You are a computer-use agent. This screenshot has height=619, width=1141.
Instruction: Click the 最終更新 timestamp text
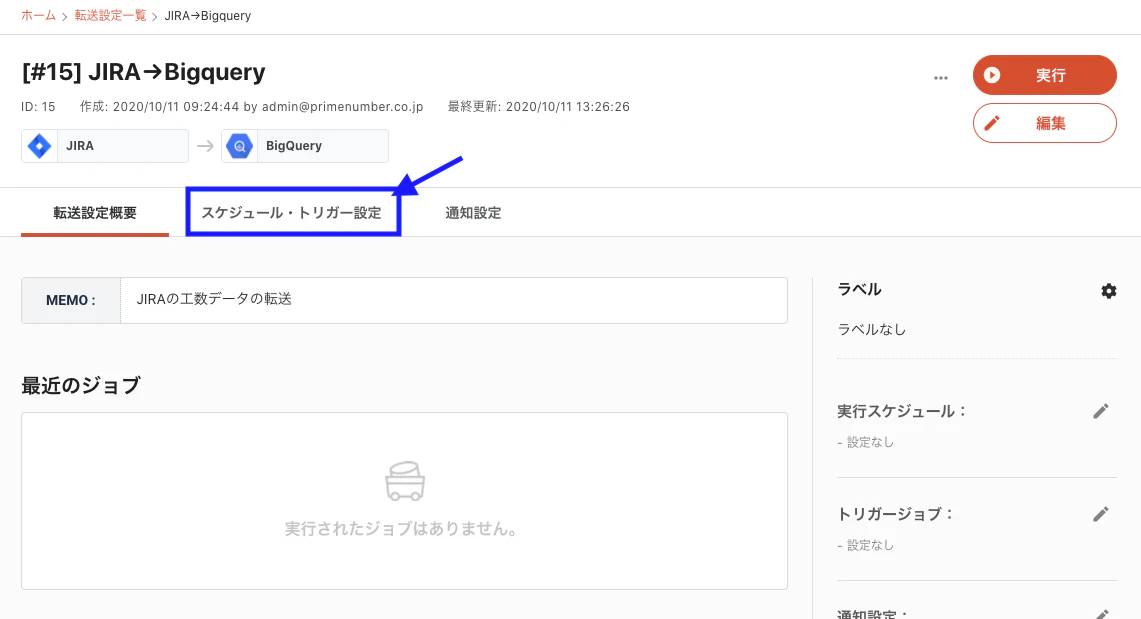tap(538, 107)
